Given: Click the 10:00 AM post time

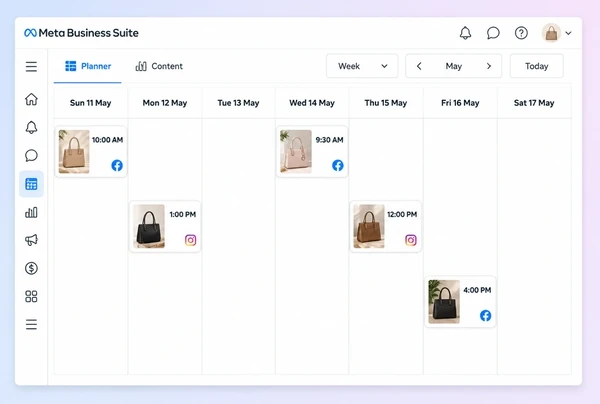Looking at the screenshot, I should 108,140.
